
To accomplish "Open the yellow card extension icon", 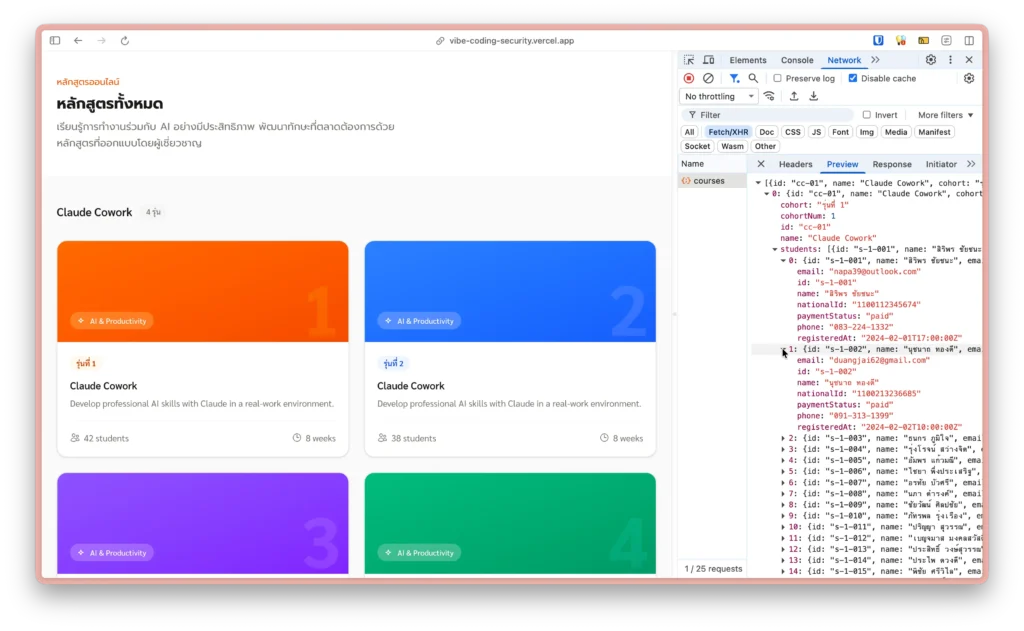I will [923, 40].
